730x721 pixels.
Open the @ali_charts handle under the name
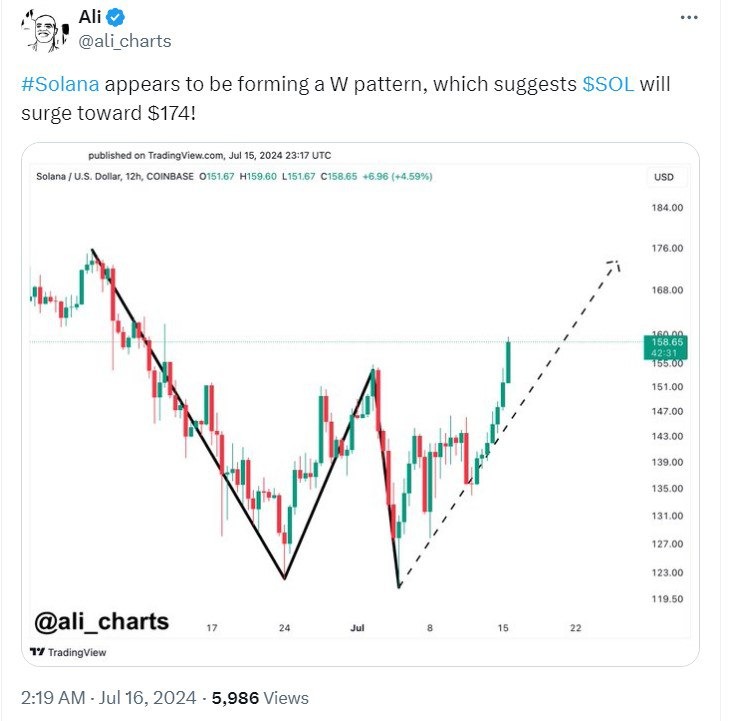click(124, 41)
